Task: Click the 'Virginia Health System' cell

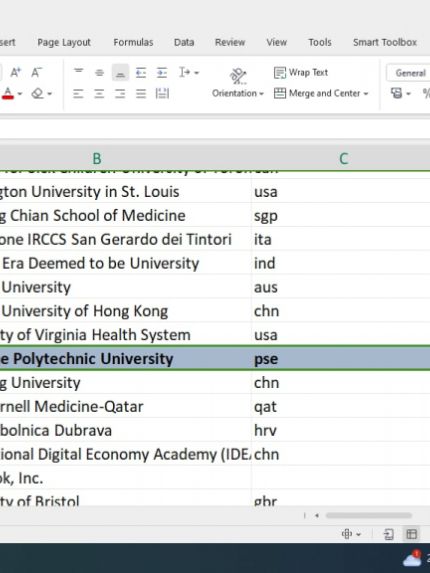Action: tap(125, 335)
